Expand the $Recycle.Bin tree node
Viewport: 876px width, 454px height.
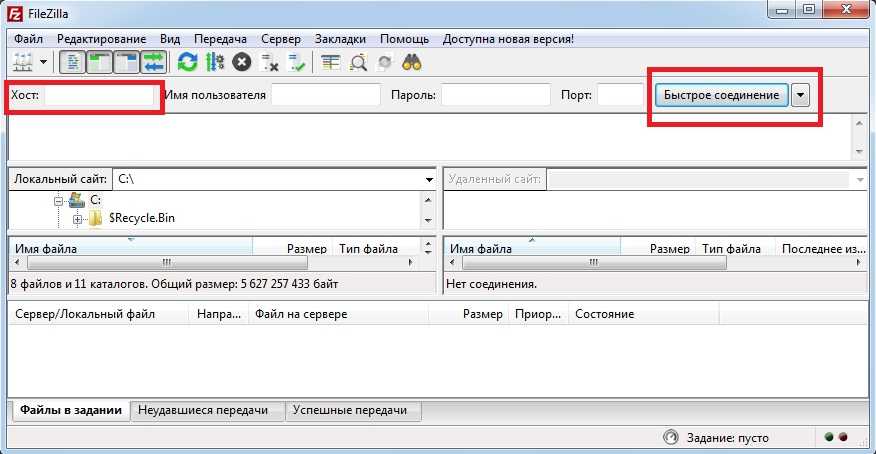pos(77,218)
